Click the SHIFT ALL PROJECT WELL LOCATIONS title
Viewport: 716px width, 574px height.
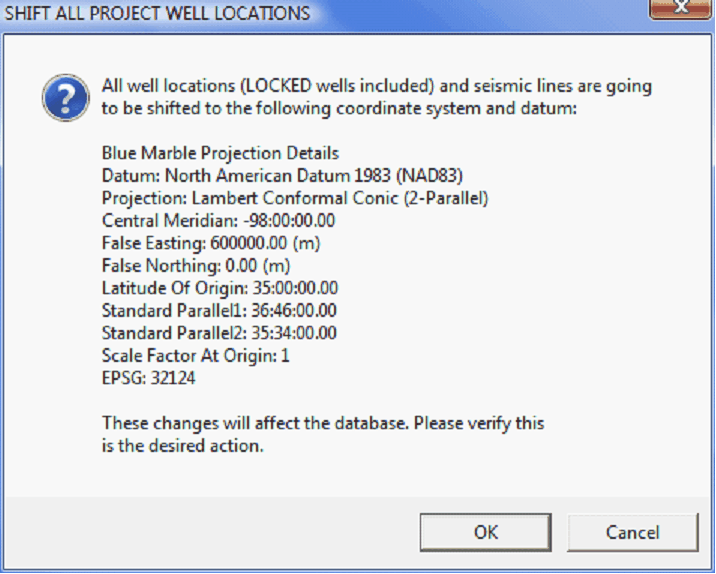[157, 13]
